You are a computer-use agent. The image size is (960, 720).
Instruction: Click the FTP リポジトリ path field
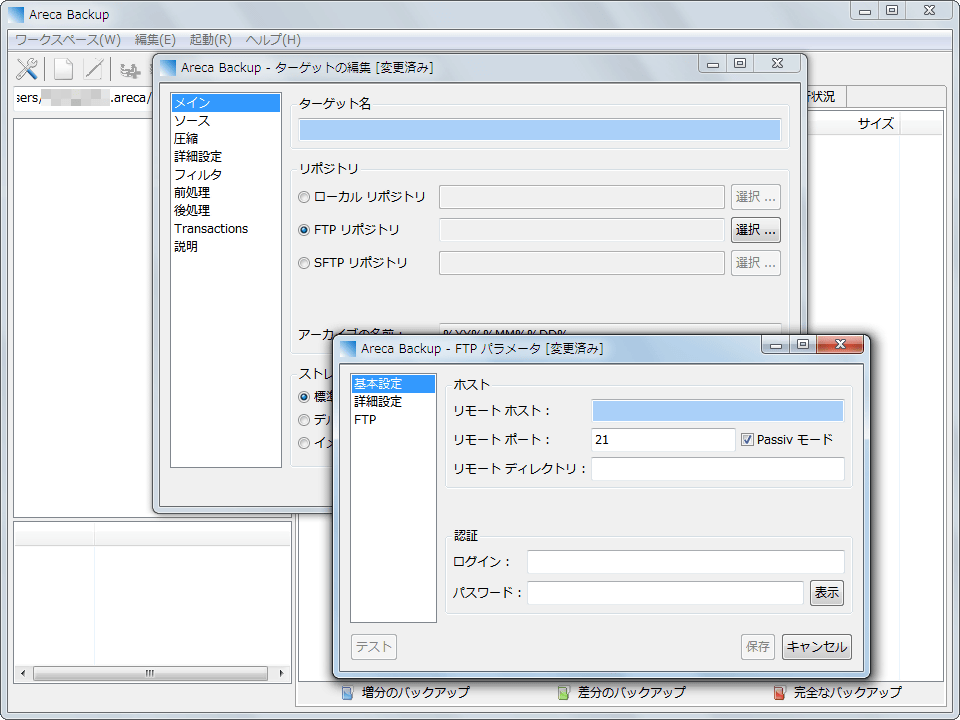(x=582, y=230)
